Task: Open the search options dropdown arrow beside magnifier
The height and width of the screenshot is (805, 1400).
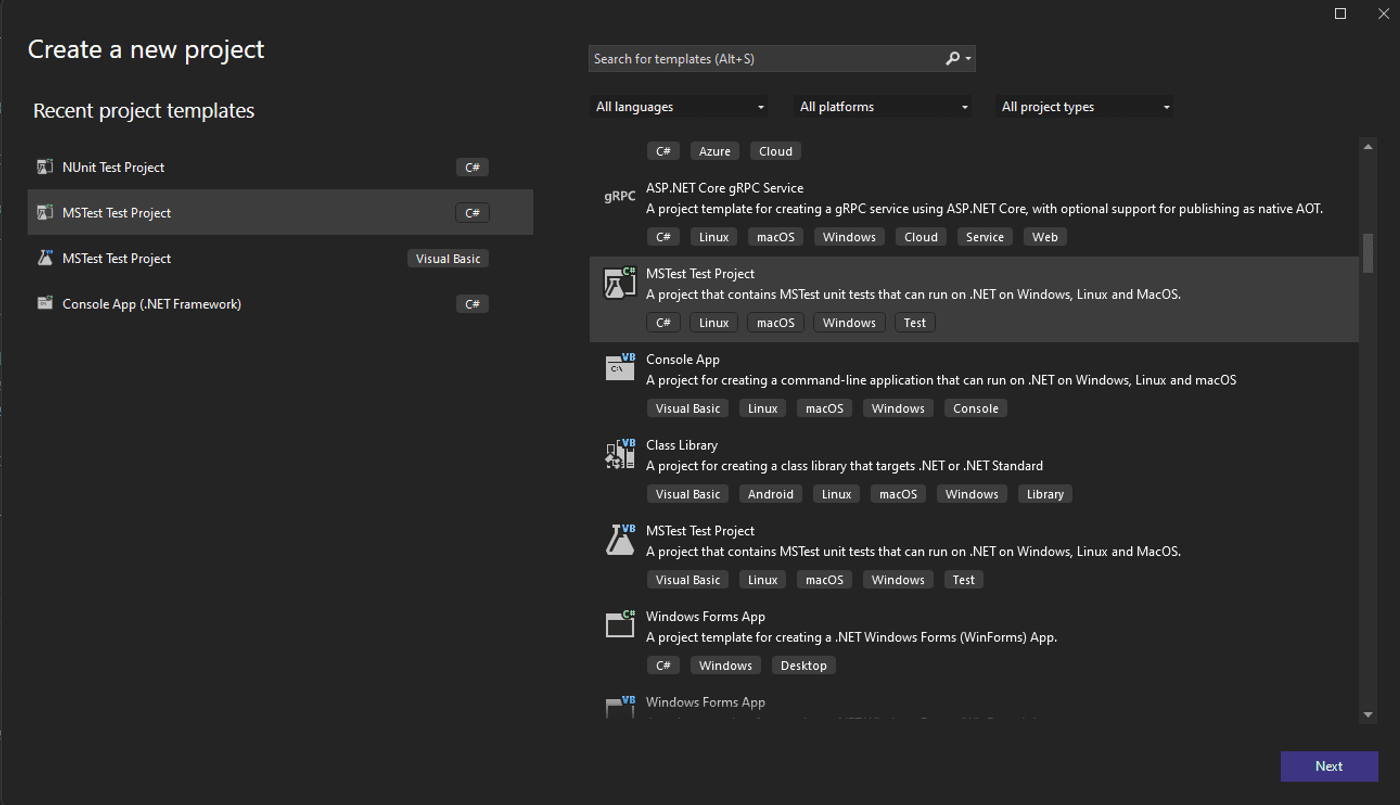Action: (x=968, y=59)
